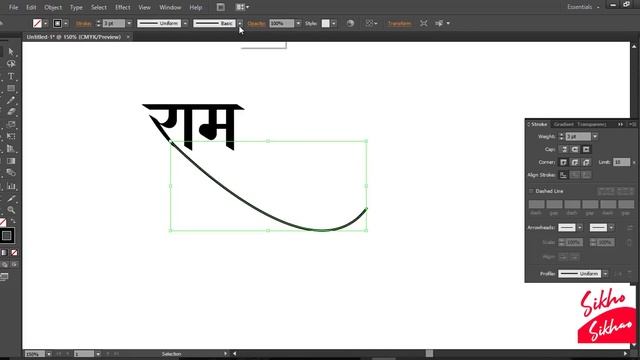Switch to the Gradient panel tab

pyautogui.click(x=564, y=124)
